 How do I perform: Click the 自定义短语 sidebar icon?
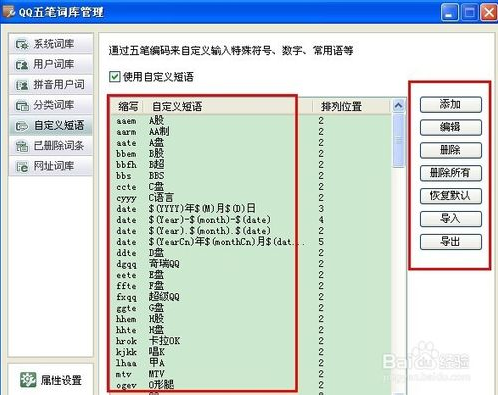pos(22,126)
